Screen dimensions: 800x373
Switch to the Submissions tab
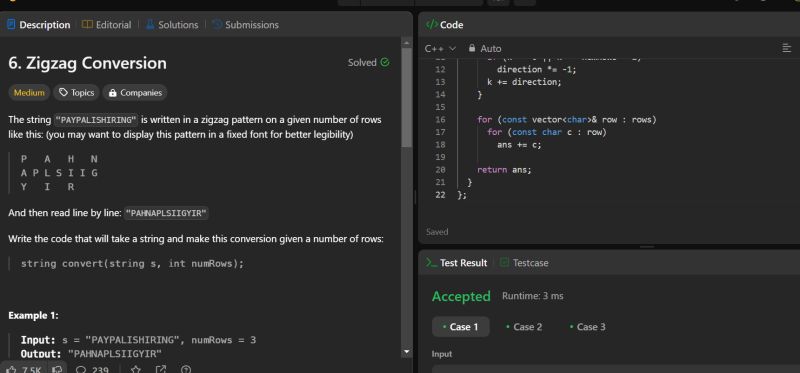point(245,24)
